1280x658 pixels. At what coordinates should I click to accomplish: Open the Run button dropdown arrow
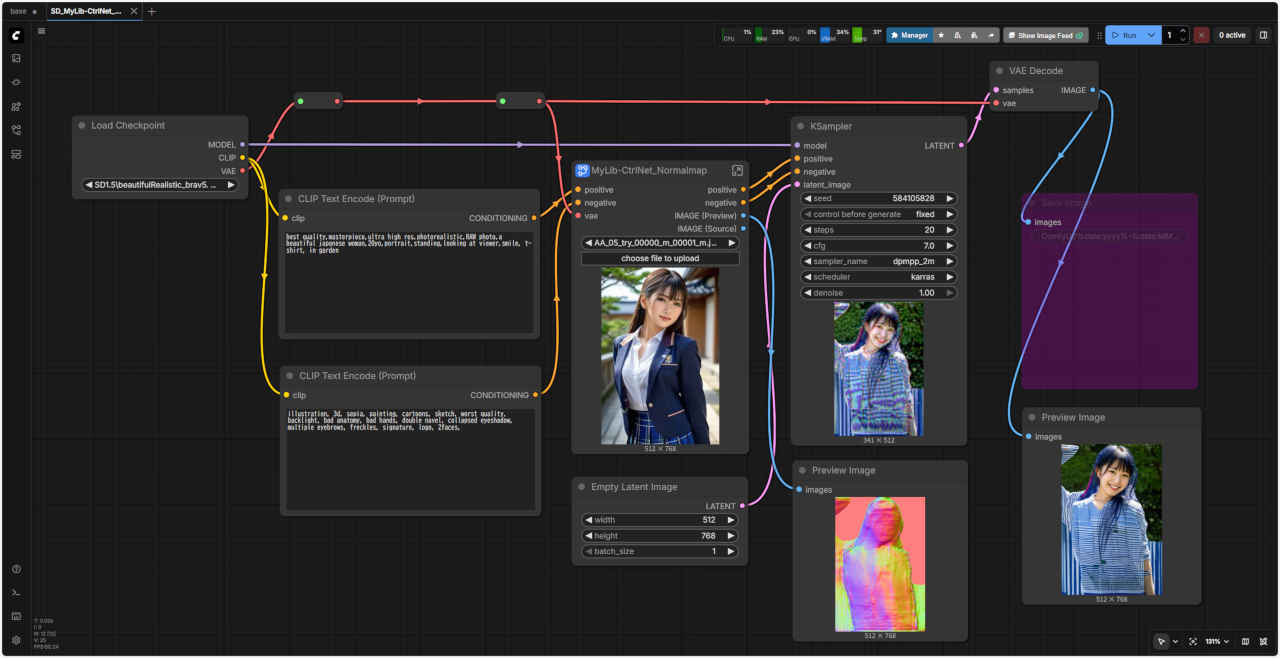coord(1152,35)
